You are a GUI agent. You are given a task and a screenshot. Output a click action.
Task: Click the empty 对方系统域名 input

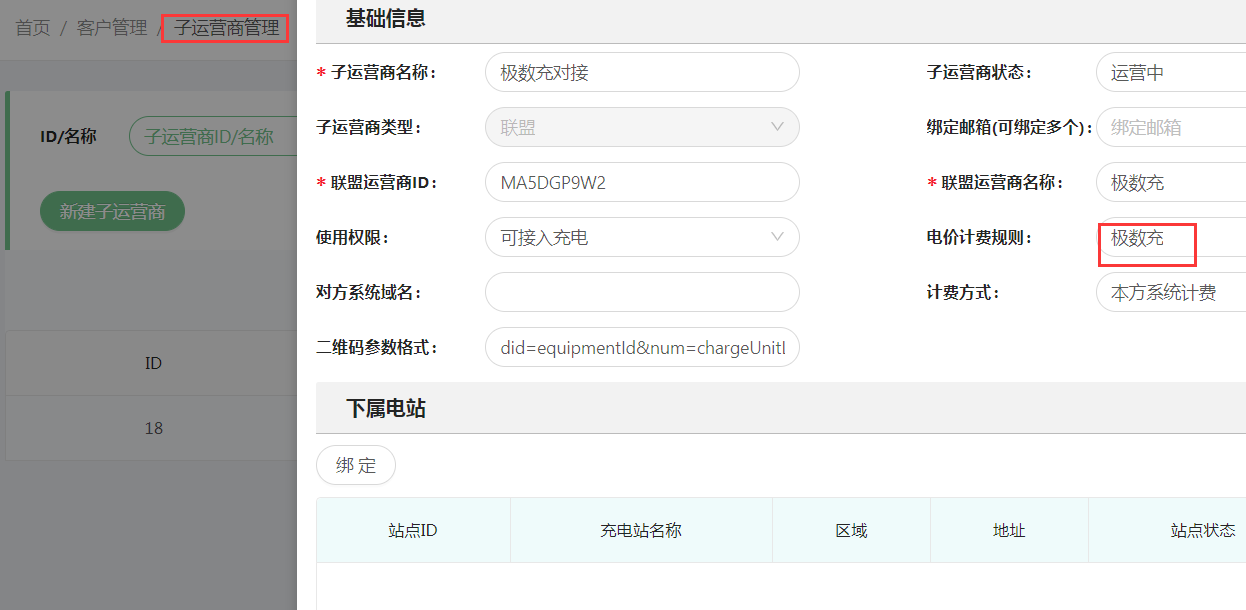[x=642, y=292]
